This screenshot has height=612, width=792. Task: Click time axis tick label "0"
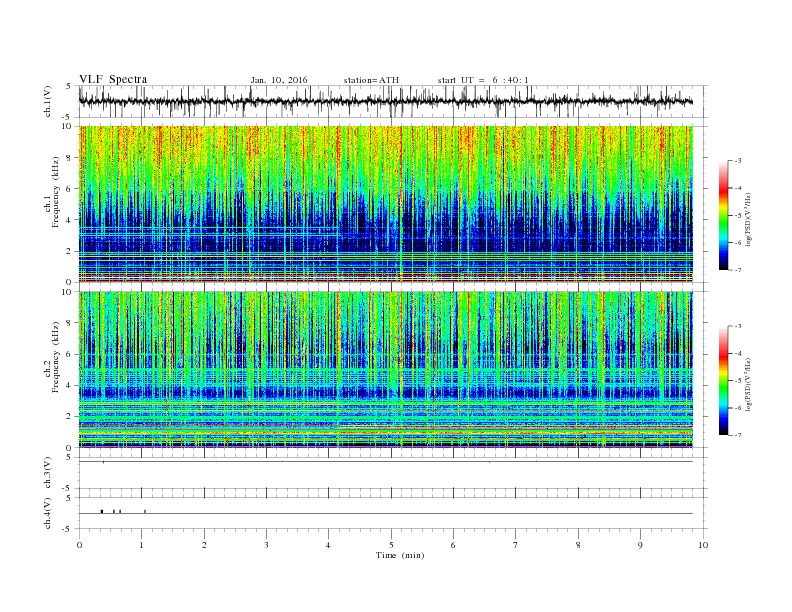pyautogui.click(x=79, y=545)
